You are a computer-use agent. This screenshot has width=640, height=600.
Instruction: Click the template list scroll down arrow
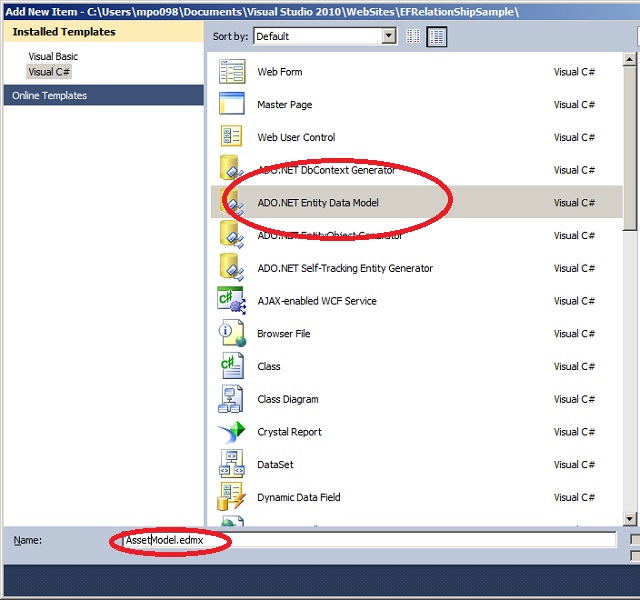tap(629, 519)
